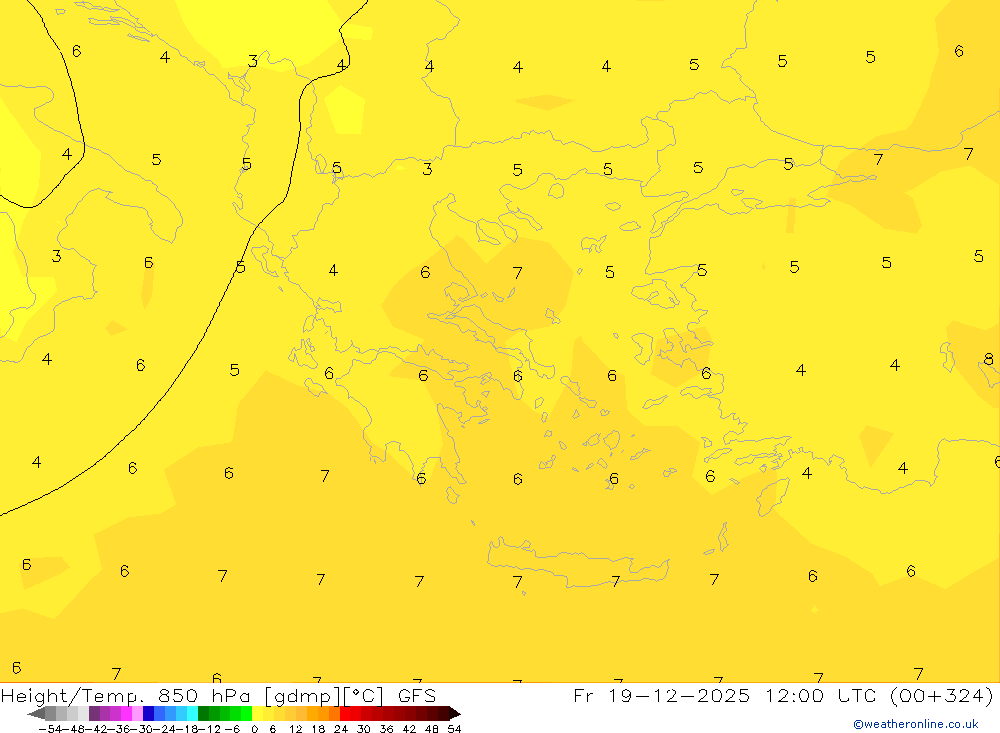This screenshot has width=1000, height=733.
Task: Click the bright red legend swatch
Action: [345, 713]
